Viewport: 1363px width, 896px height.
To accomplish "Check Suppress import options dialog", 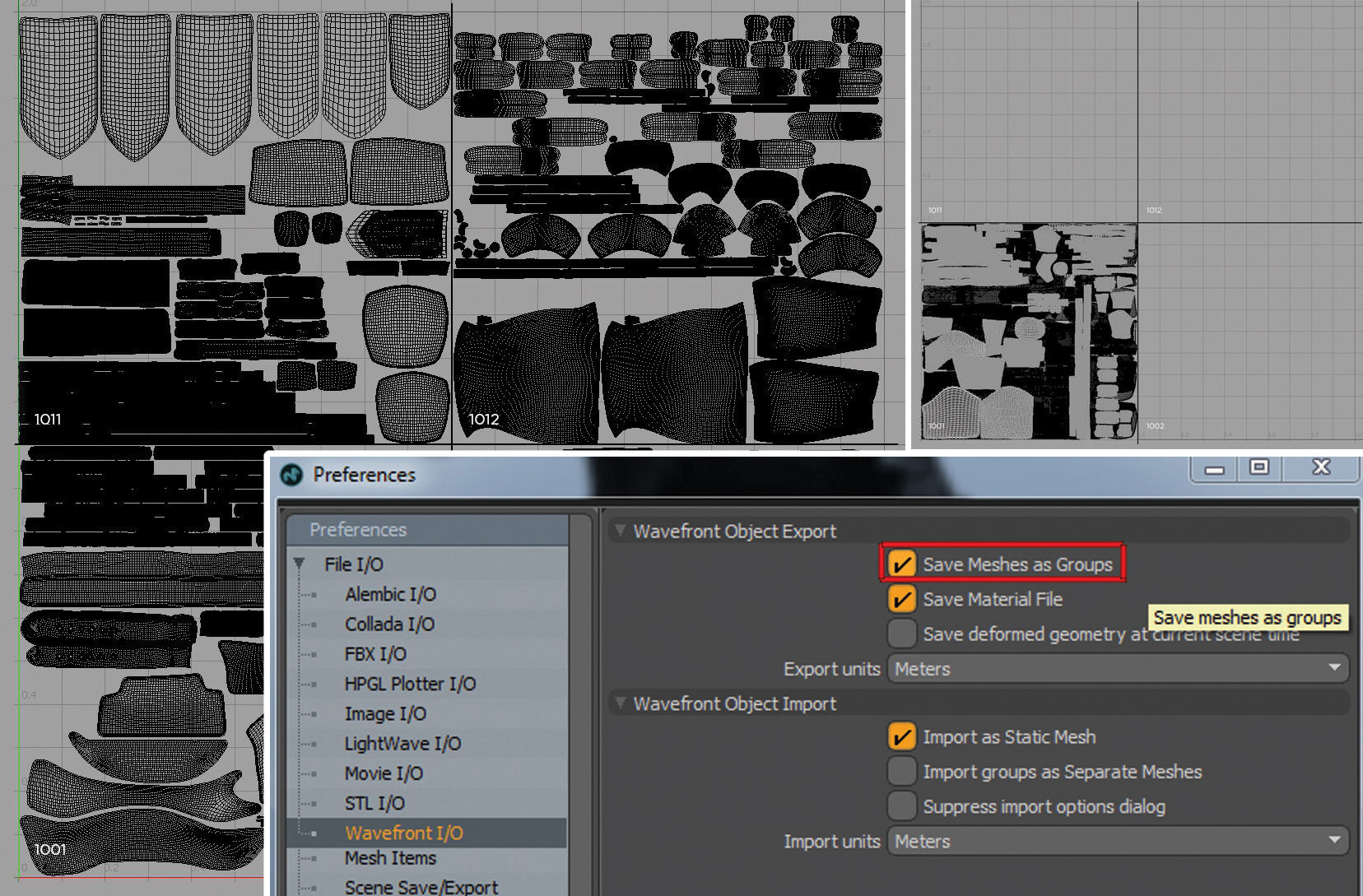I will click(902, 806).
